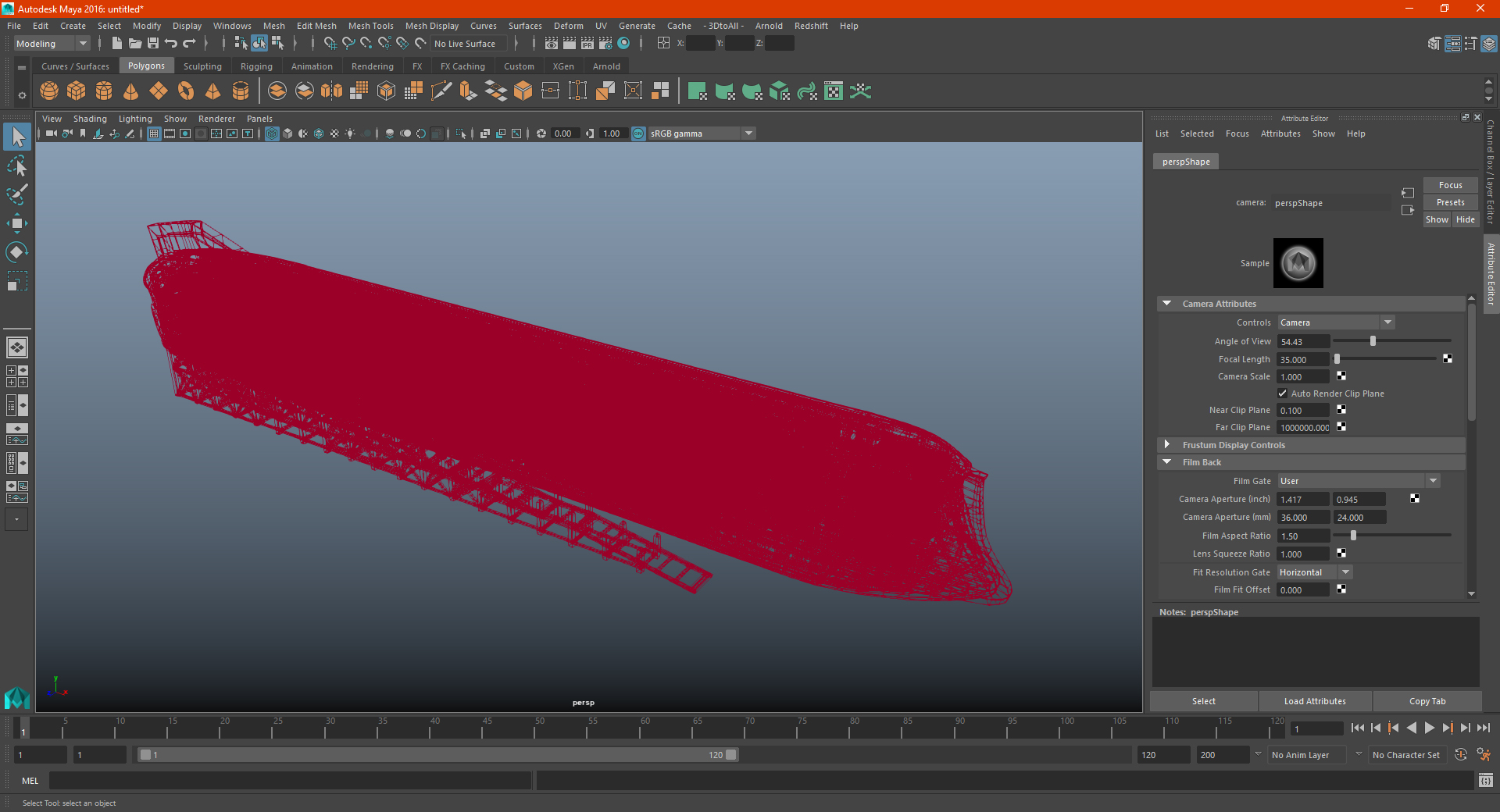
Task: Open the Render Settings icon
Action: click(605, 44)
